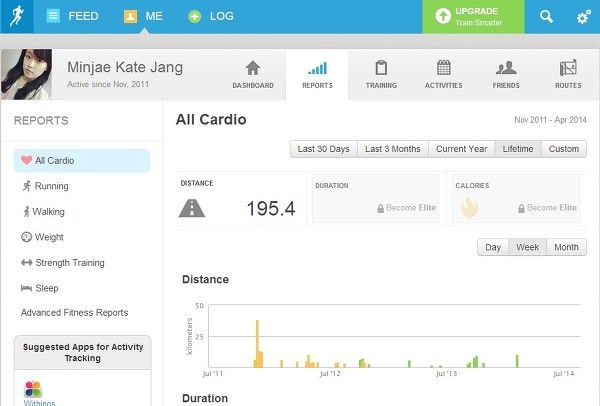This screenshot has height=406, width=600.
Task: Switch chart grouping to Month
Action: [x=566, y=247]
